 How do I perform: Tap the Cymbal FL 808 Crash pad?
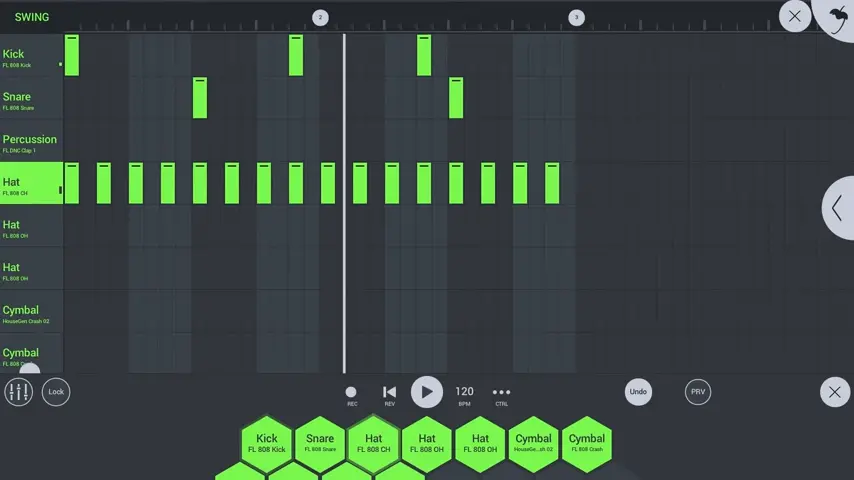tap(587, 443)
